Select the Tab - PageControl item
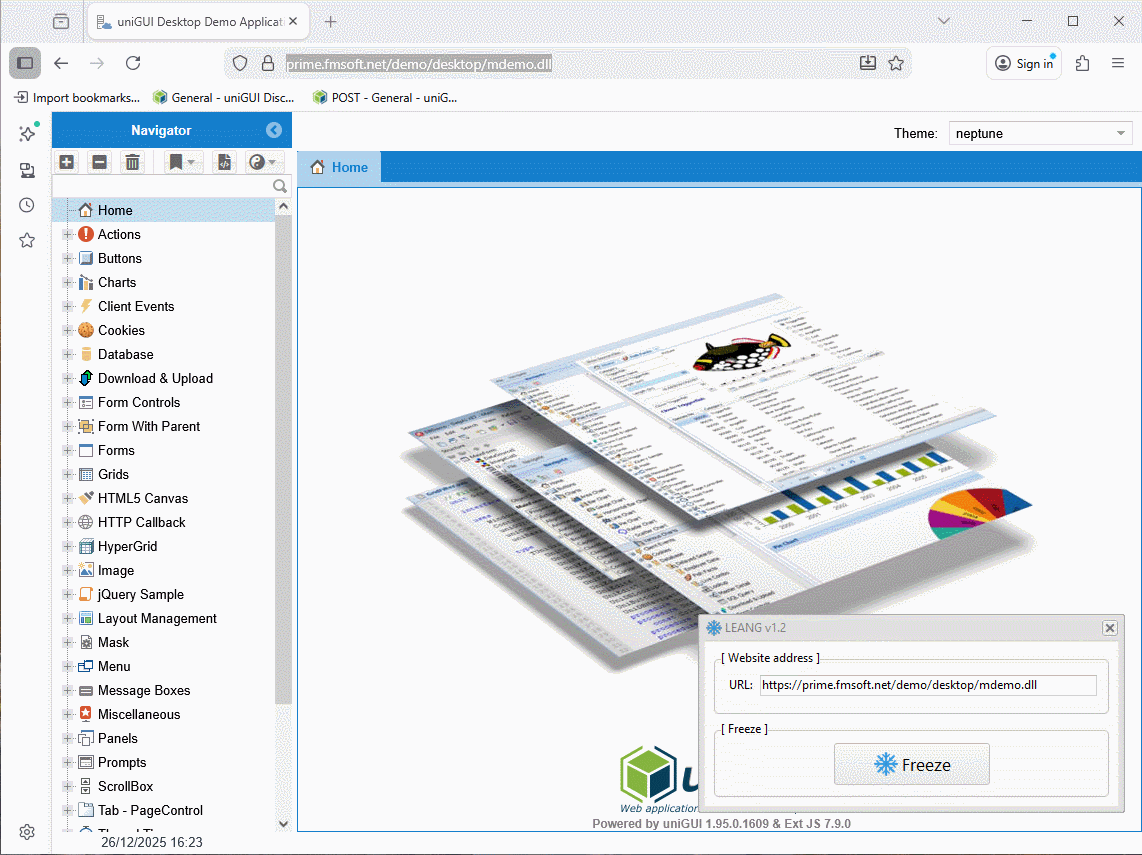Image resolution: width=1142 pixels, height=855 pixels. click(x=163, y=811)
